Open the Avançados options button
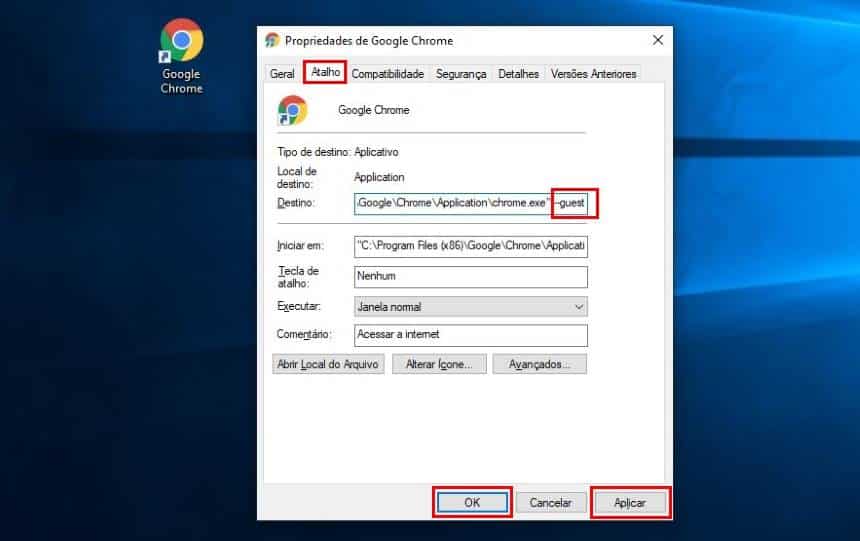Image resolution: width=860 pixels, height=541 pixels. pos(539,364)
